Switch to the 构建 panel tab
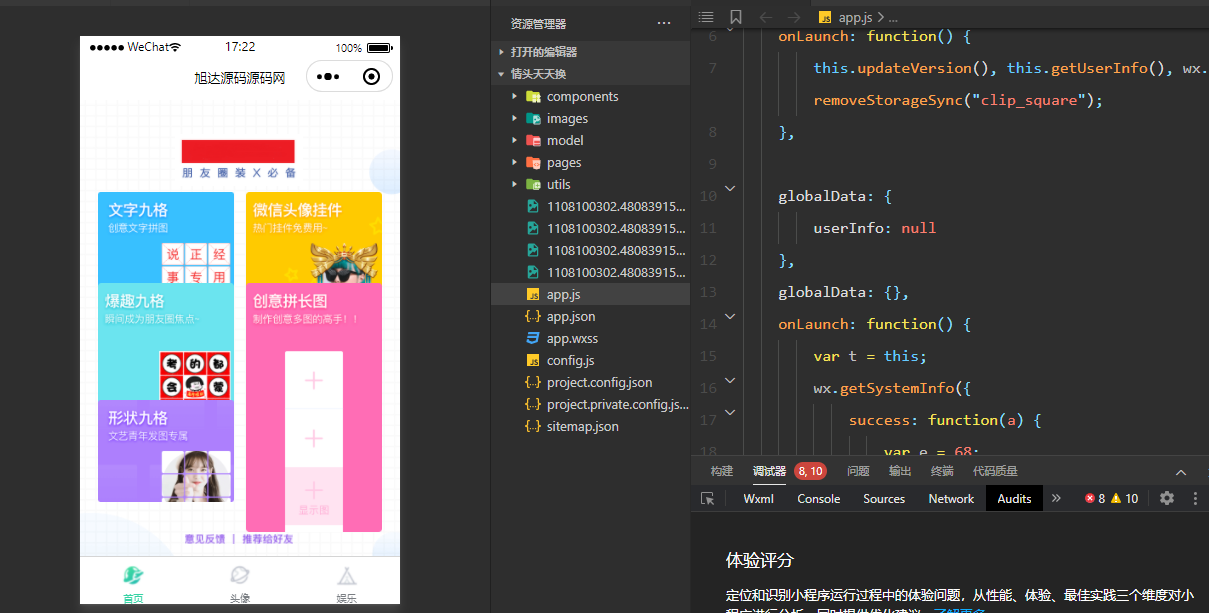 coord(722,471)
